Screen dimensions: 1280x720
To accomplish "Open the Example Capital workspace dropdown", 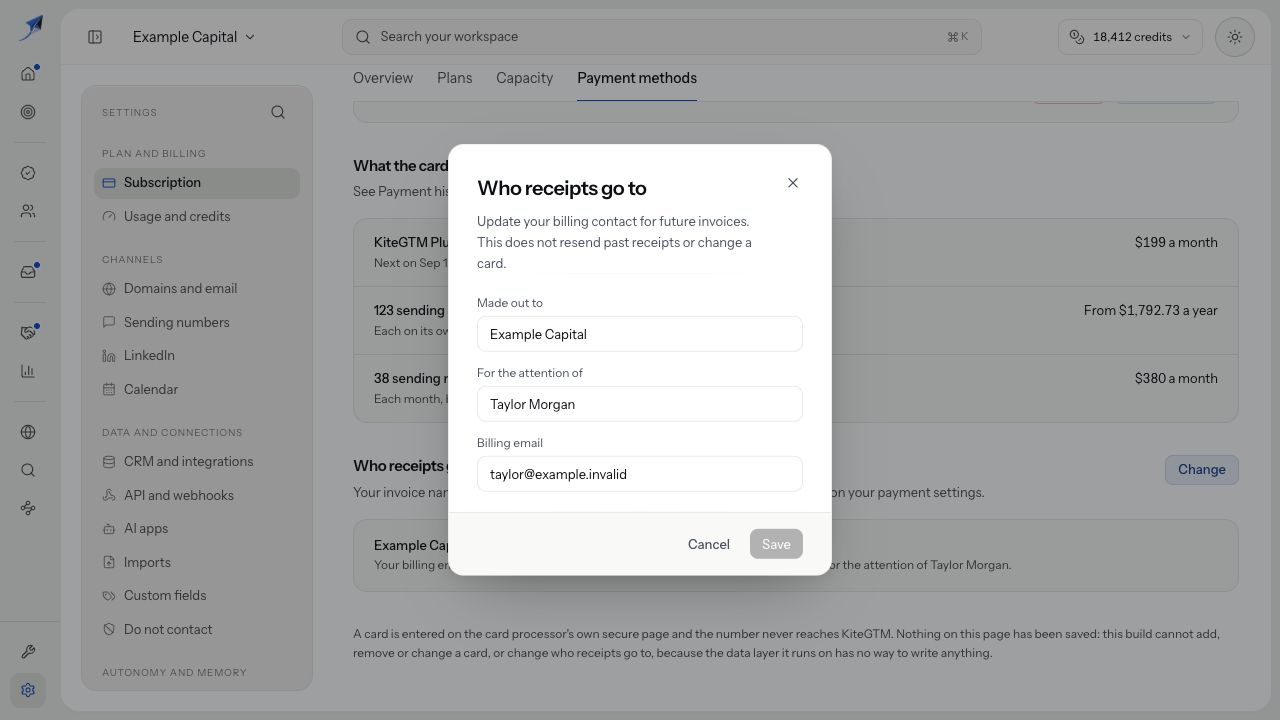I will click(194, 37).
